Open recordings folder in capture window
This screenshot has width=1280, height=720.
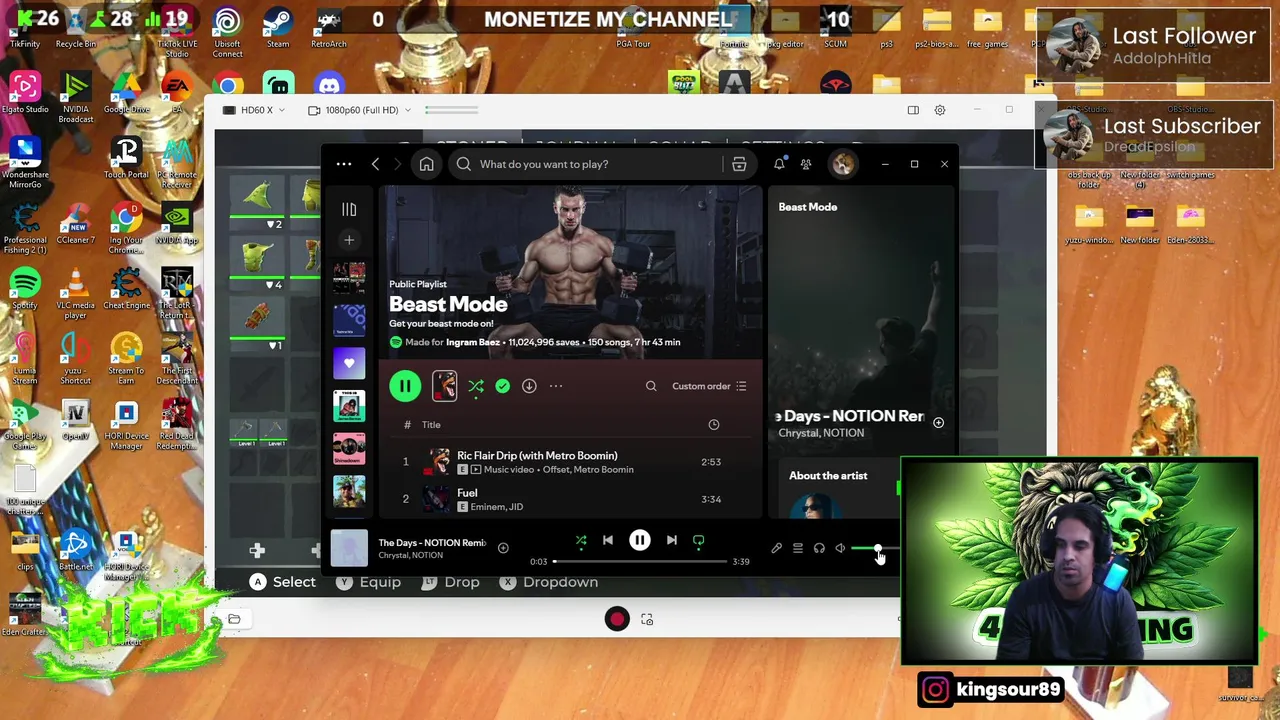(234, 619)
